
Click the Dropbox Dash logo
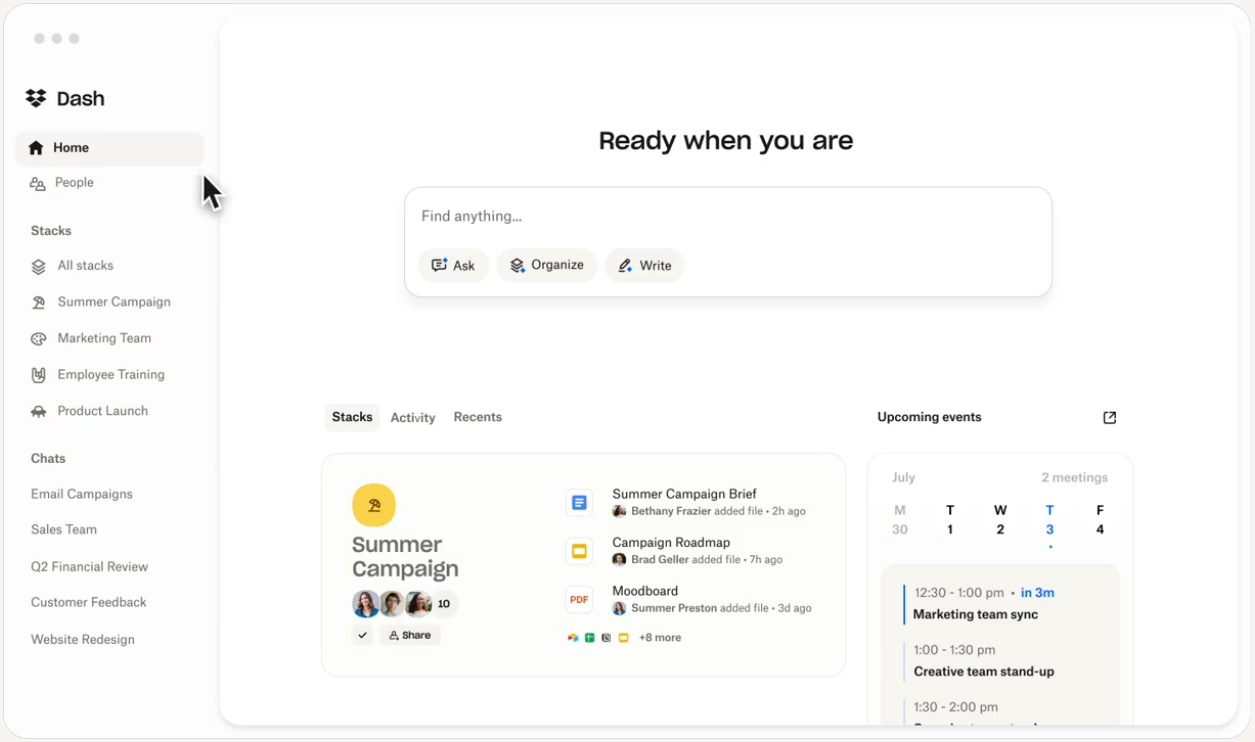[36, 98]
